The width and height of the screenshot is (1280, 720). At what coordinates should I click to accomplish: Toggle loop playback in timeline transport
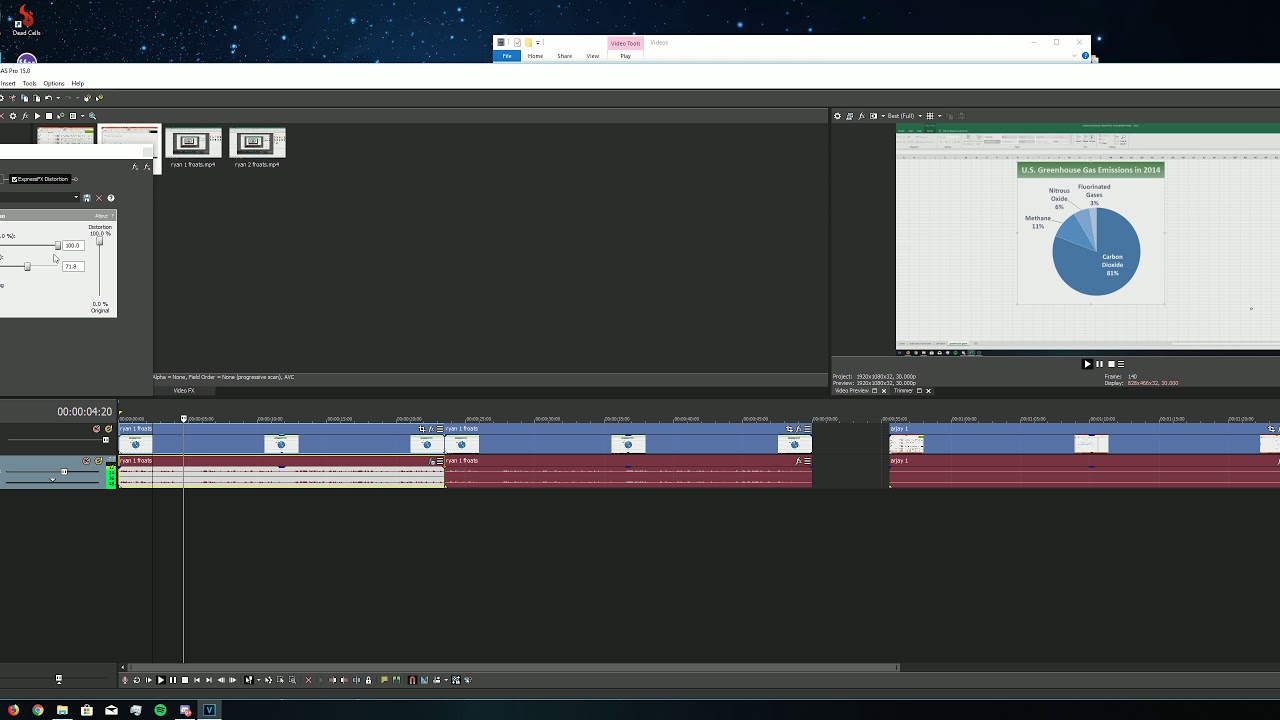(137, 680)
